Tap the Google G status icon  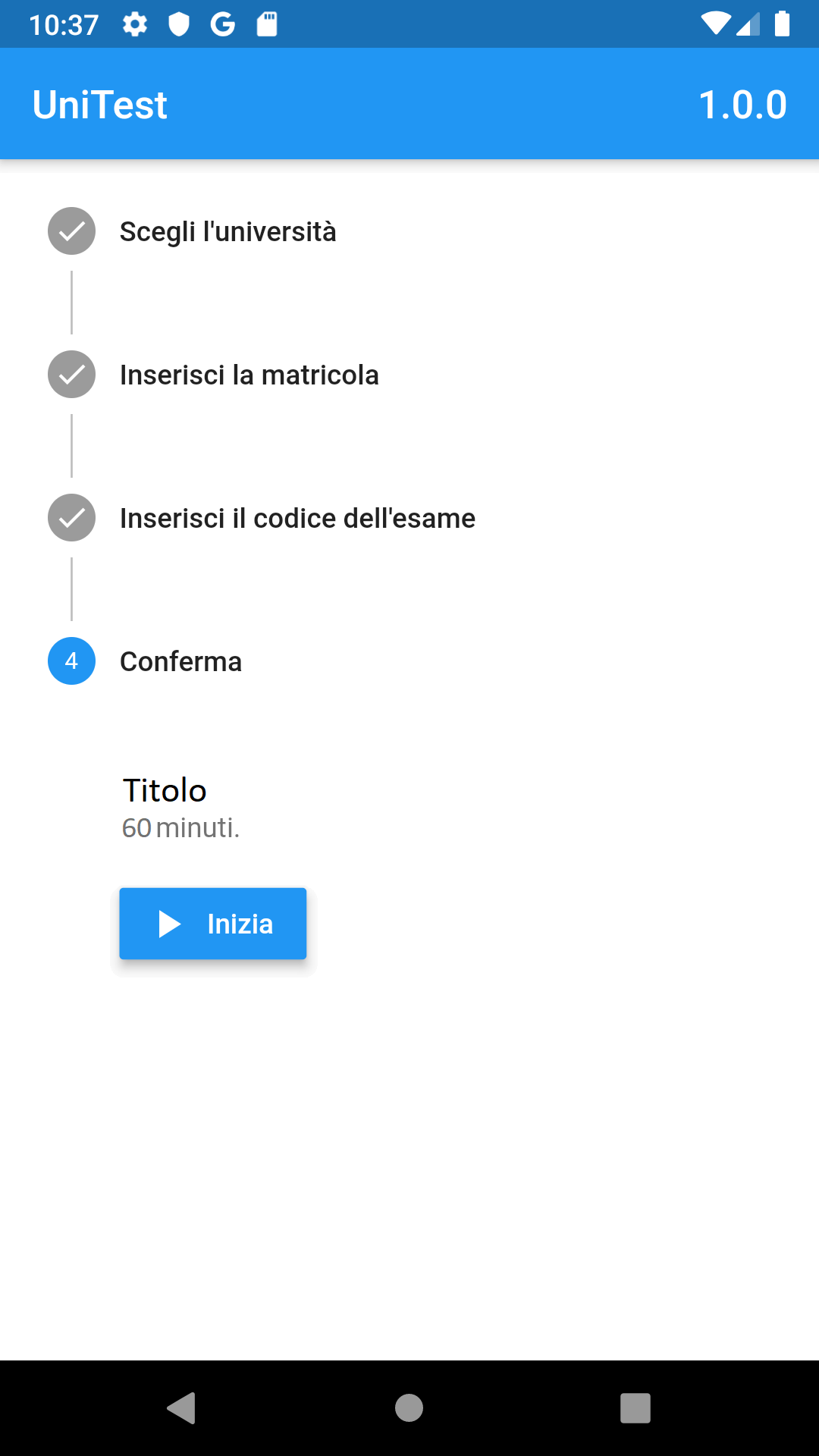[x=223, y=25]
